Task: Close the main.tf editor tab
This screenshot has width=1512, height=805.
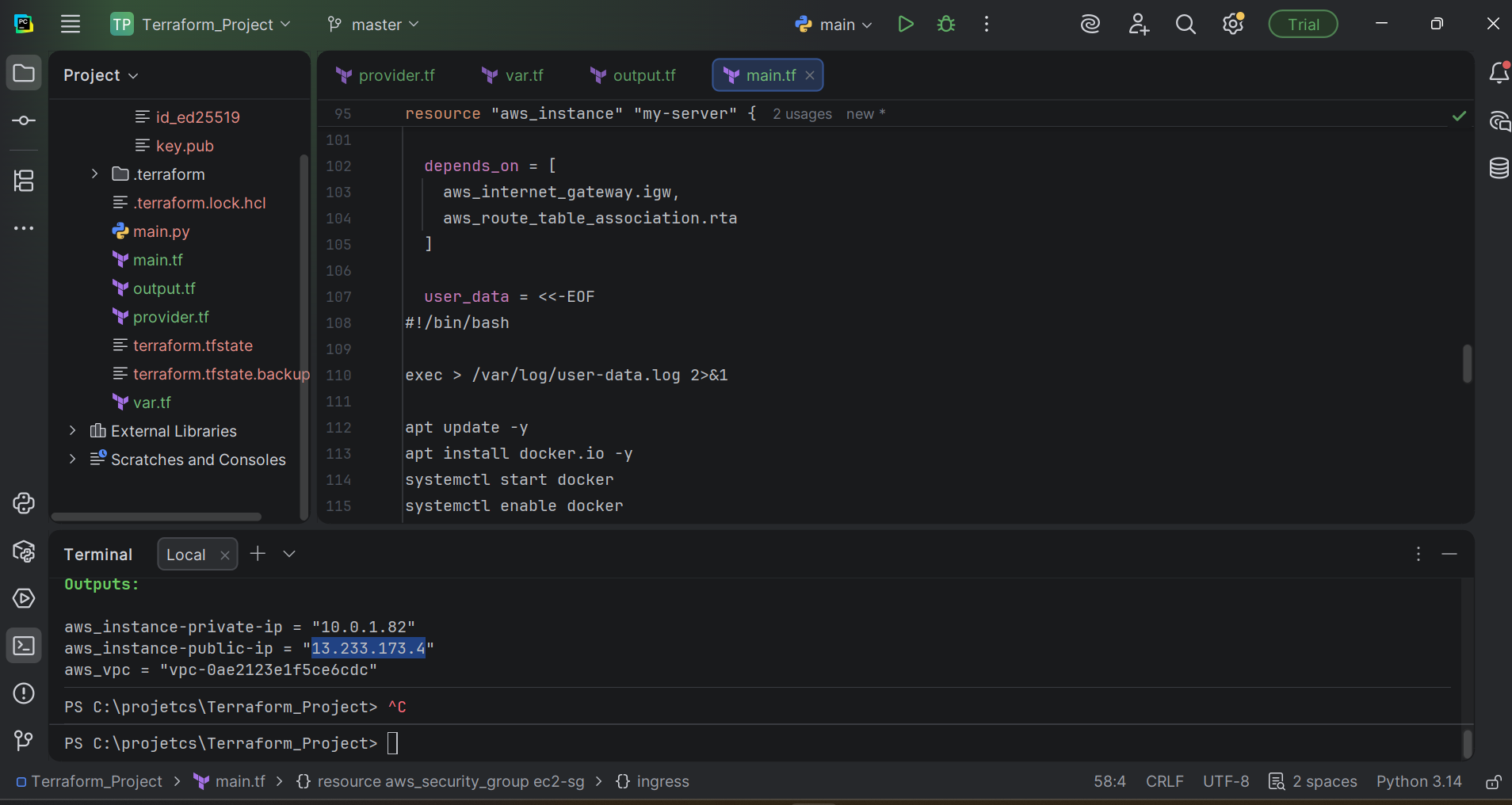Action: click(x=809, y=75)
